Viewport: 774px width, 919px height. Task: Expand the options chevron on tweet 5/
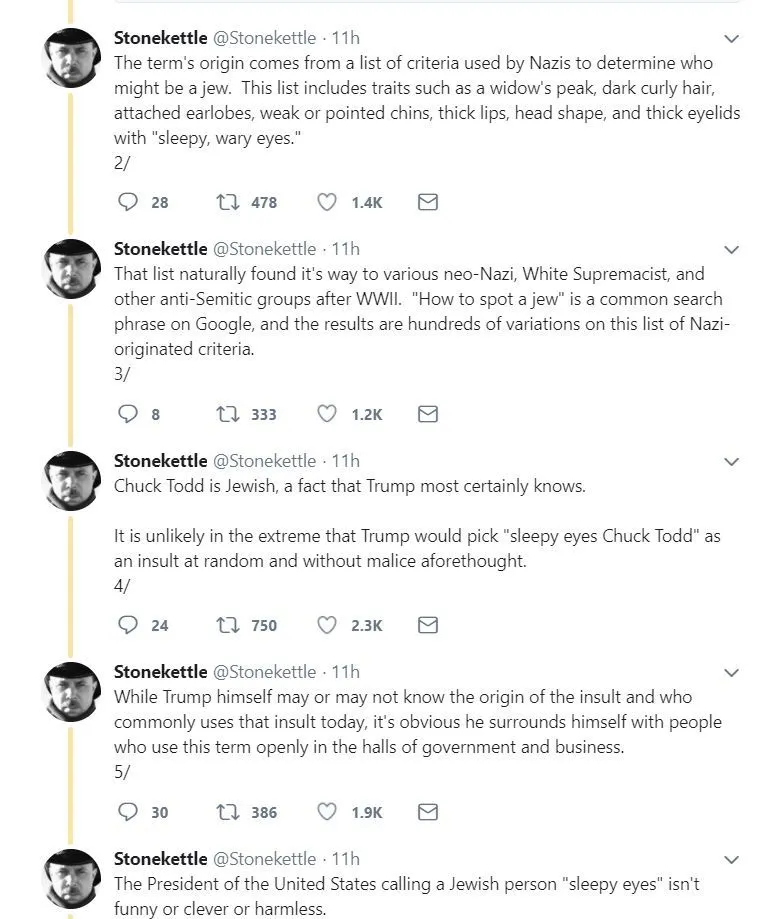pyautogui.click(x=731, y=673)
